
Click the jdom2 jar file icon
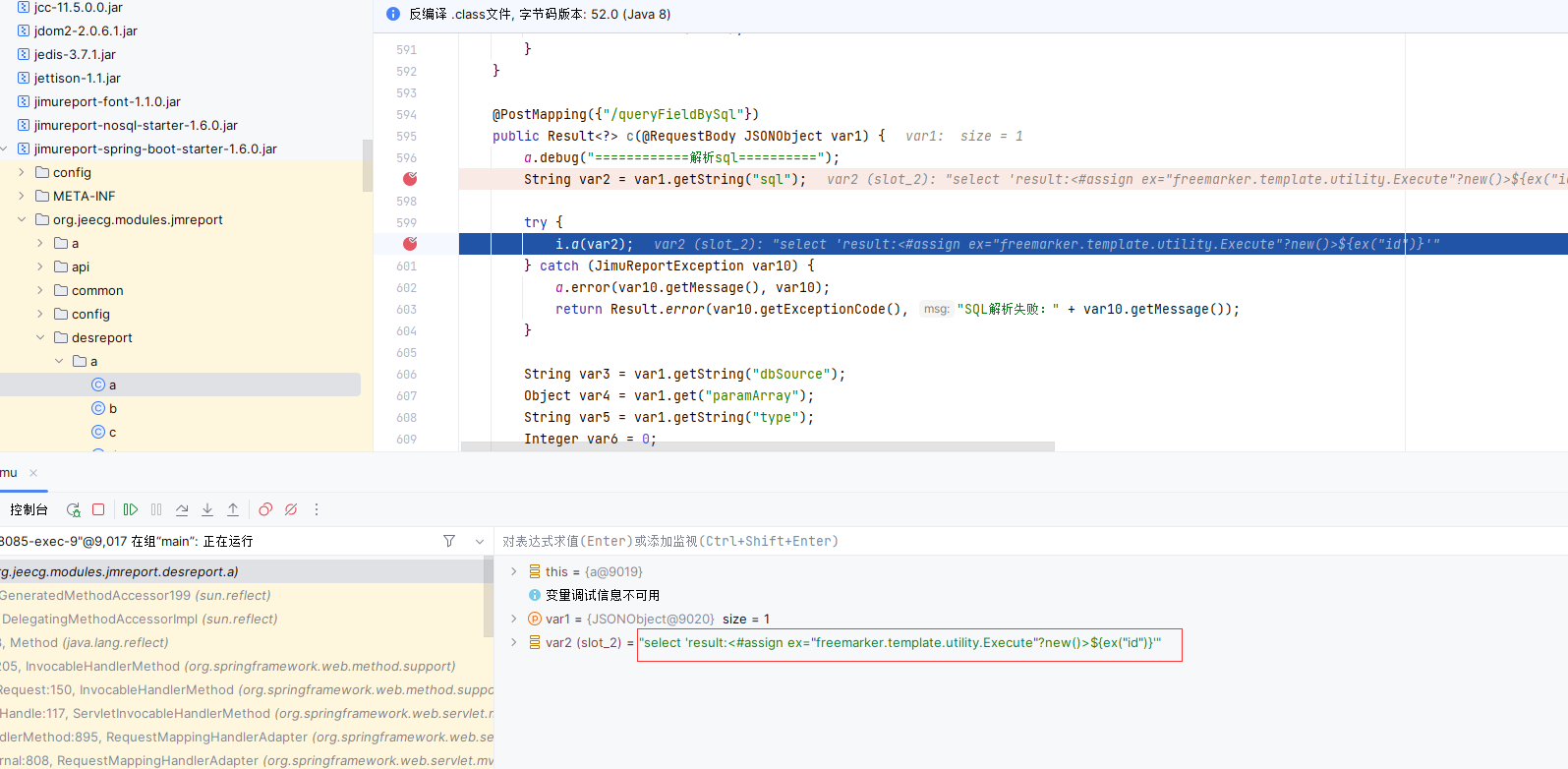[x=24, y=30]
